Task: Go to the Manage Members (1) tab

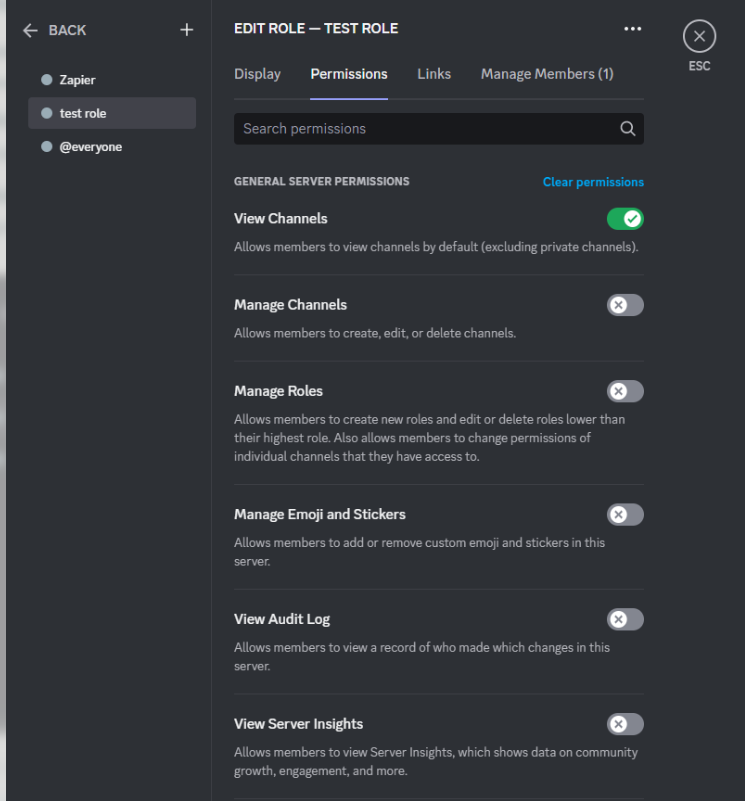Action: pos(547,74)
